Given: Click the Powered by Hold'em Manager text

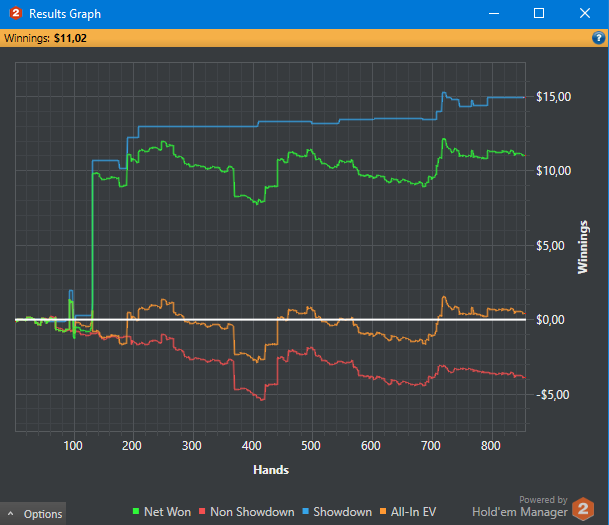Looking at the screenshot, I should tap(520, 507).
